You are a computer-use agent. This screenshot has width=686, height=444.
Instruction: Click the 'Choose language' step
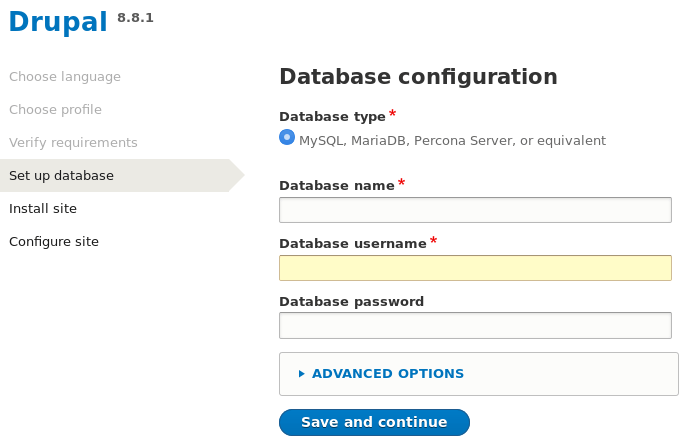65,77
